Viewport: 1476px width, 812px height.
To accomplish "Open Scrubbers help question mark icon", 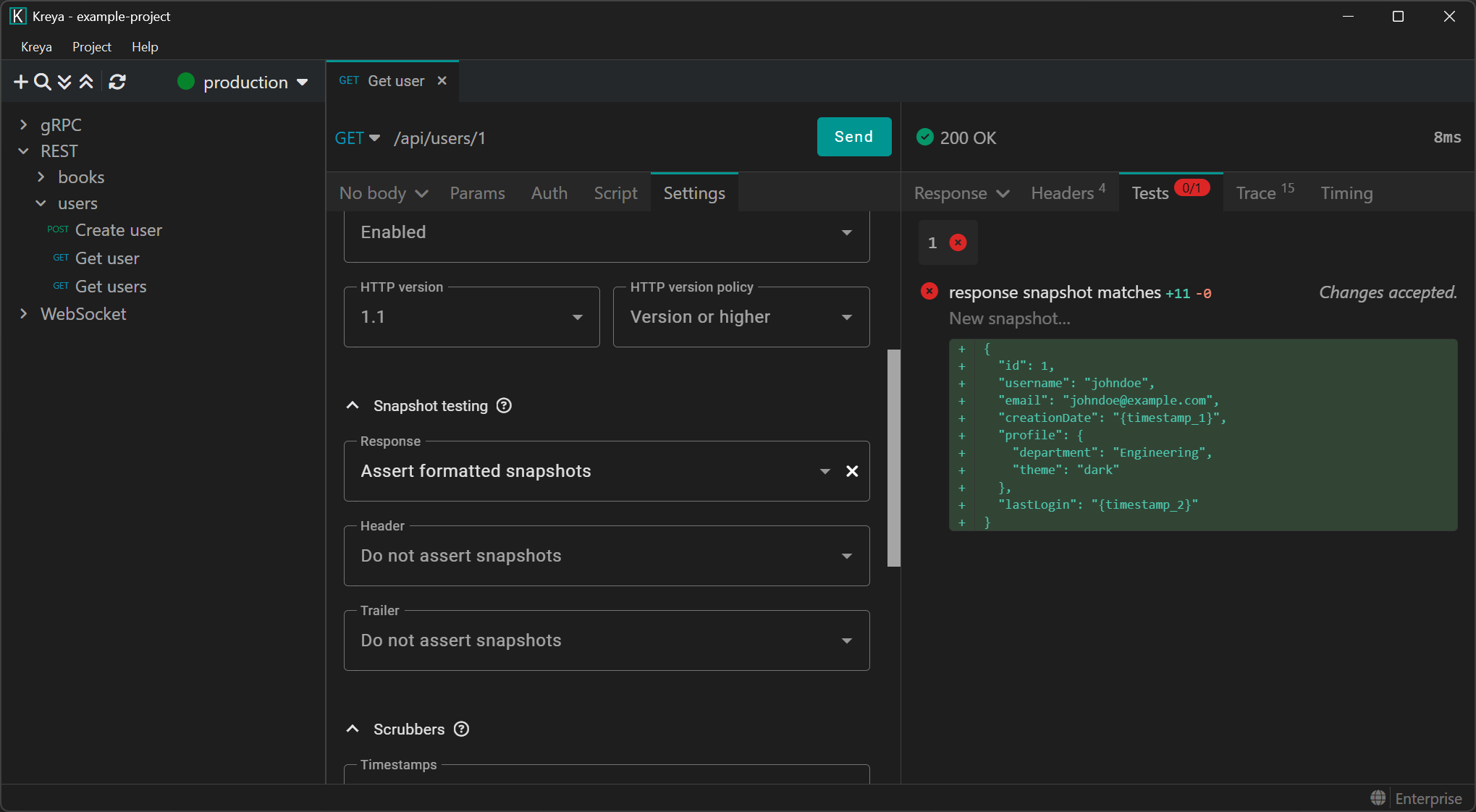I will pyautogui.click(x=461, y=729).
